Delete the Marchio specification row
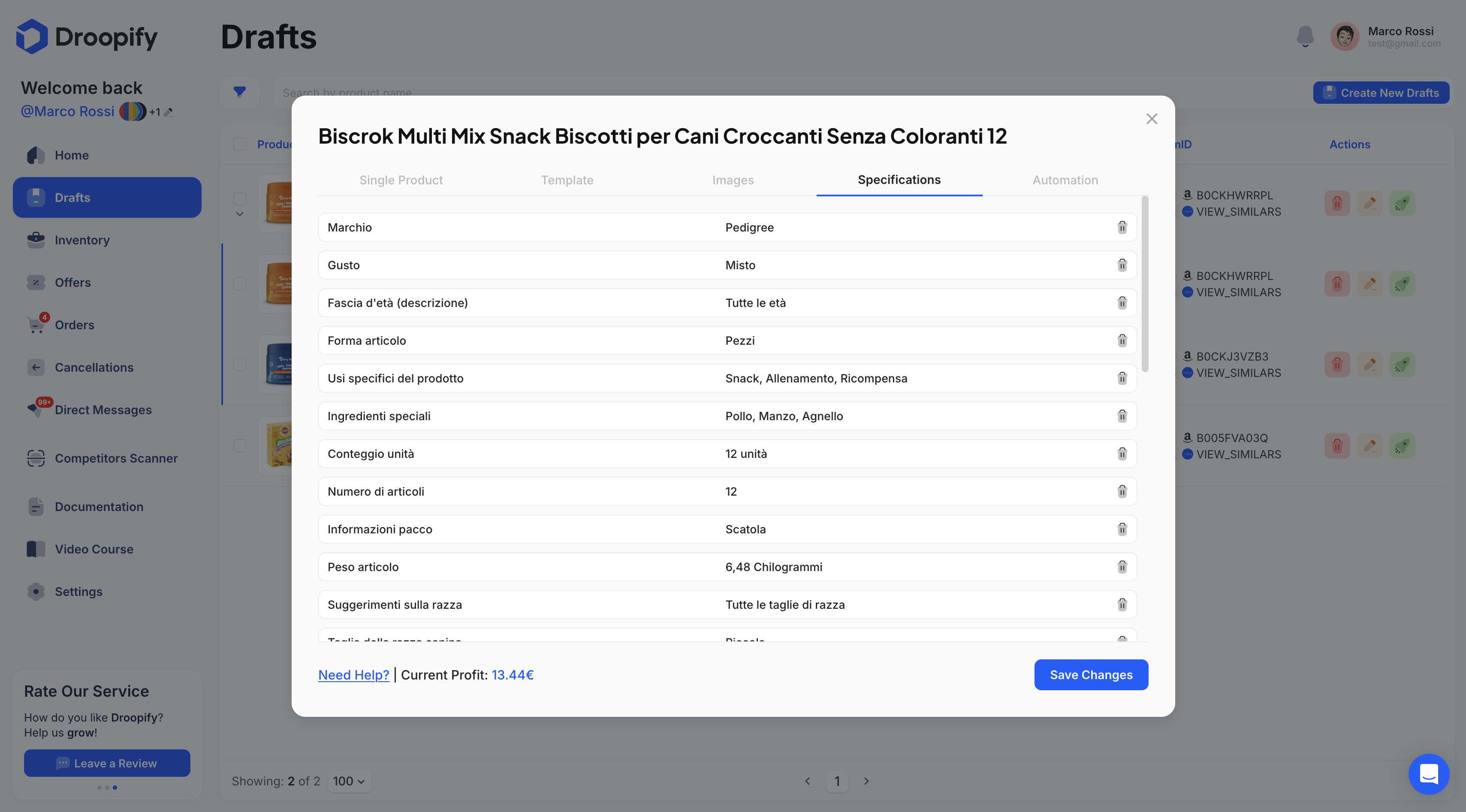1466x812 pixels. tap(1122, 228)
